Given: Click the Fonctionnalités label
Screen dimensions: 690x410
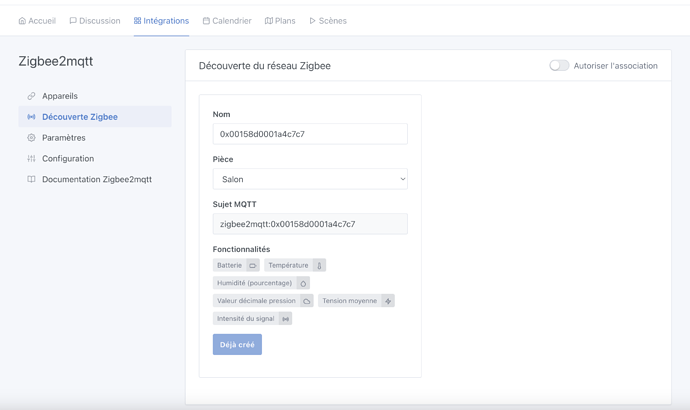Looking at the screenshot, I should coord(241,249).
